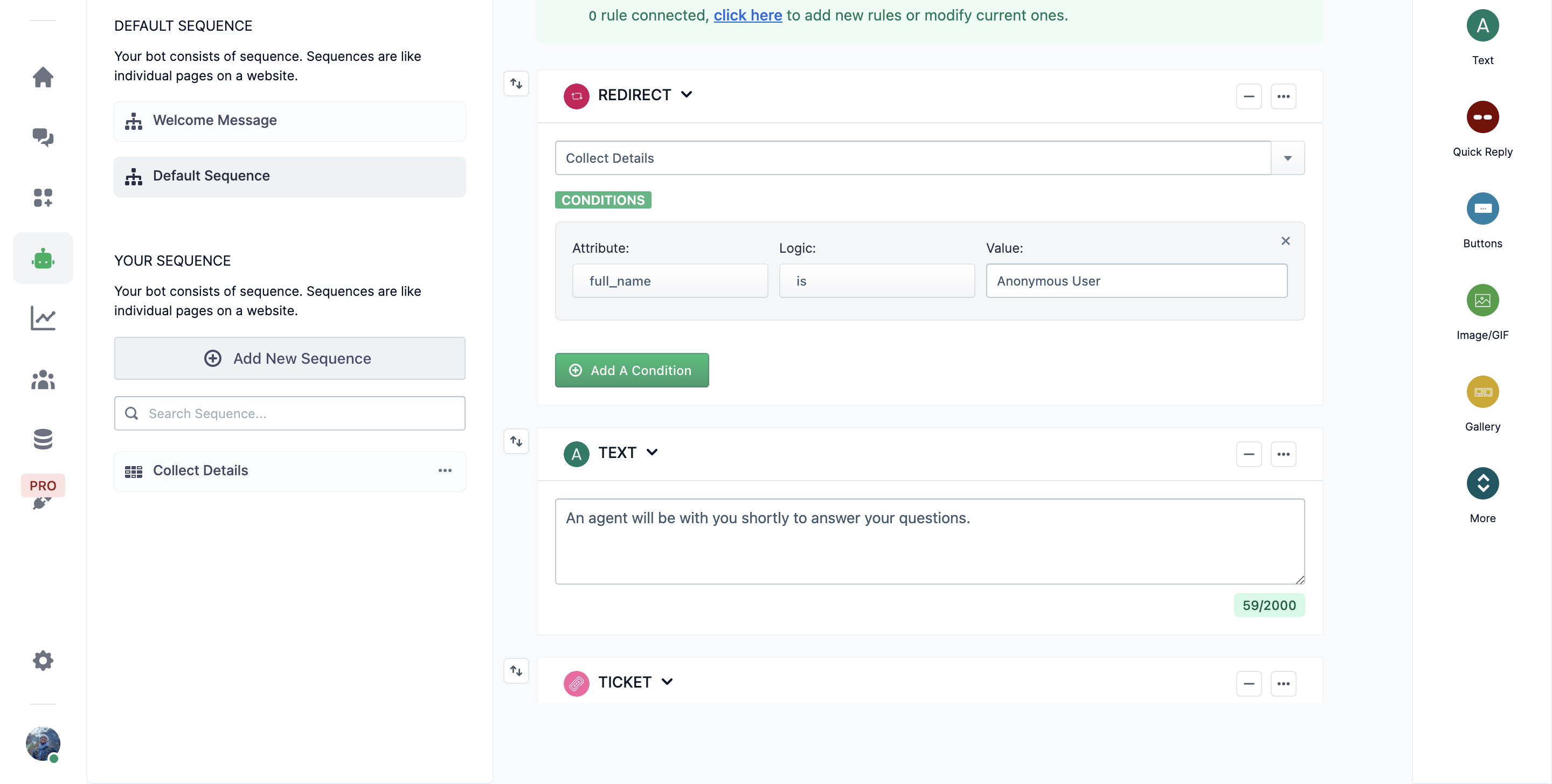Open the analytics chart icon
Image resolution: width=1552 pixels, height=784 pixels.
click(43, 318)
